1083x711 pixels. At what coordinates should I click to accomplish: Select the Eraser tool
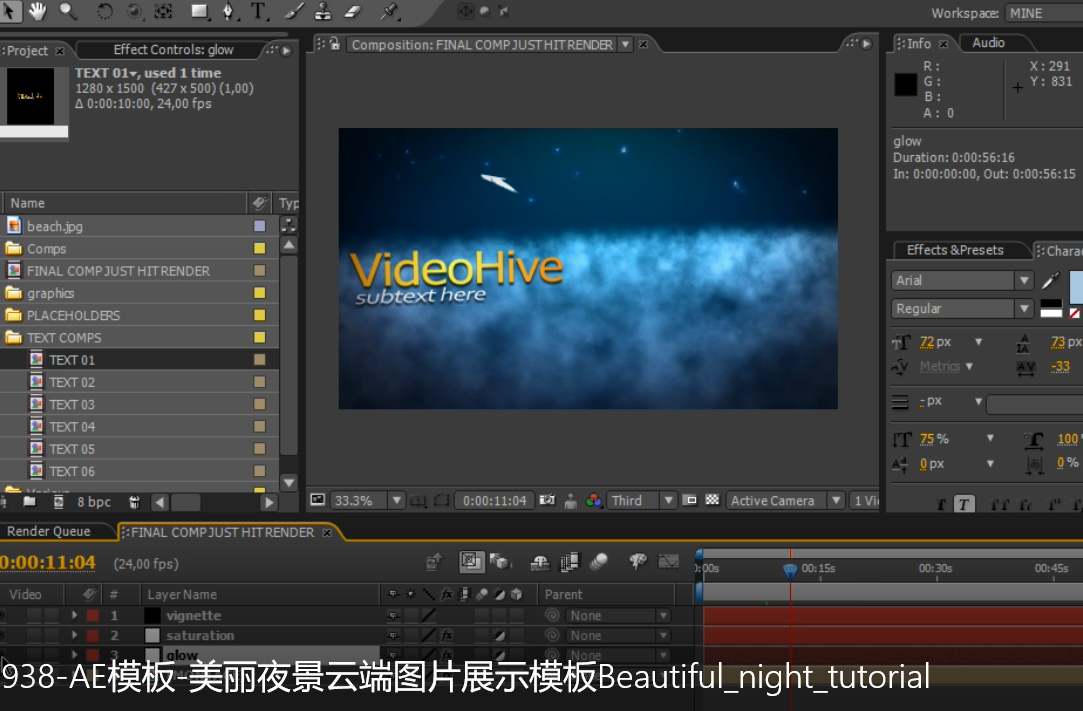(352, 11)
